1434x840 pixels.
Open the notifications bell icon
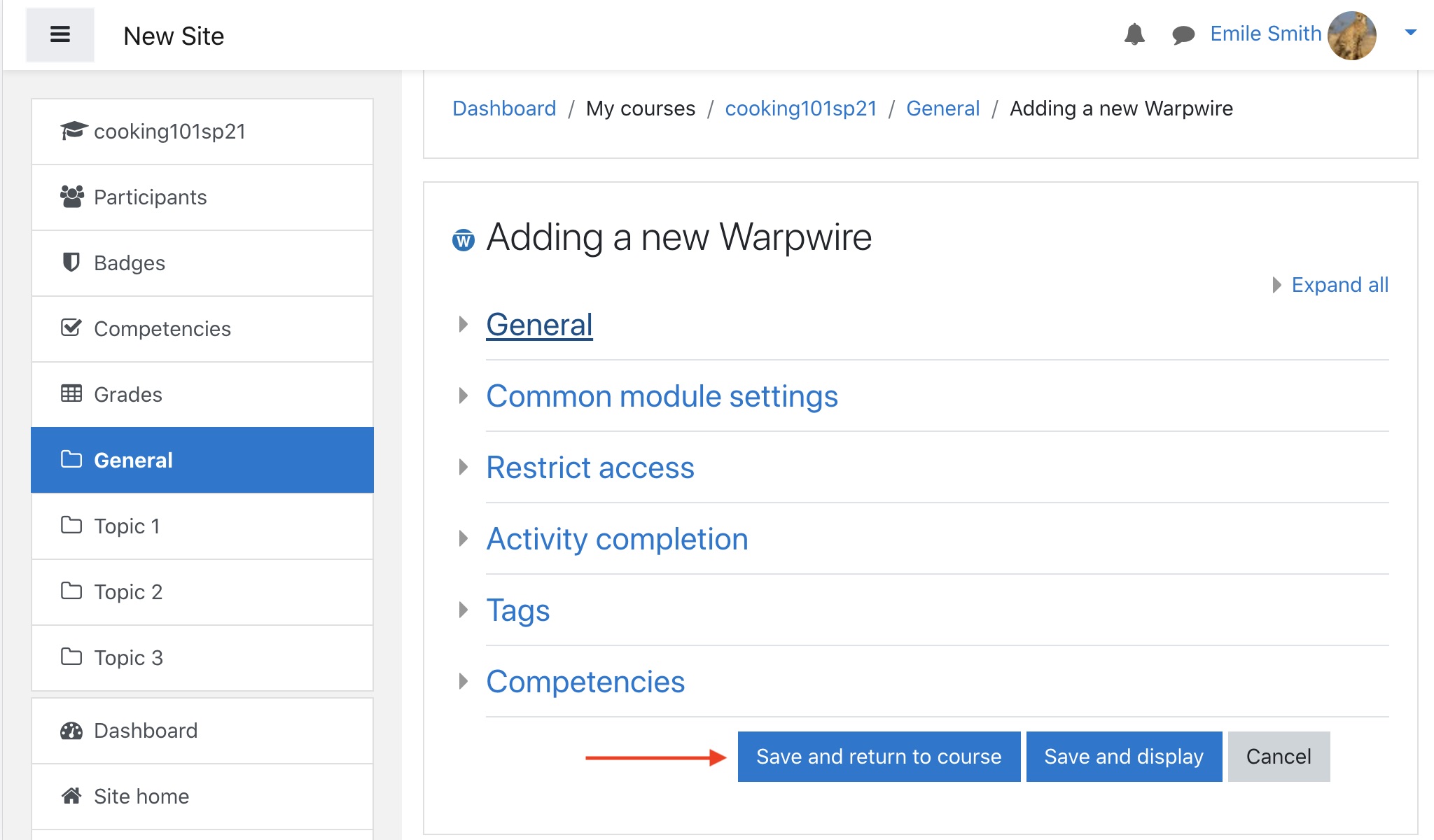pyautogui.click(x=1134, y=34)
